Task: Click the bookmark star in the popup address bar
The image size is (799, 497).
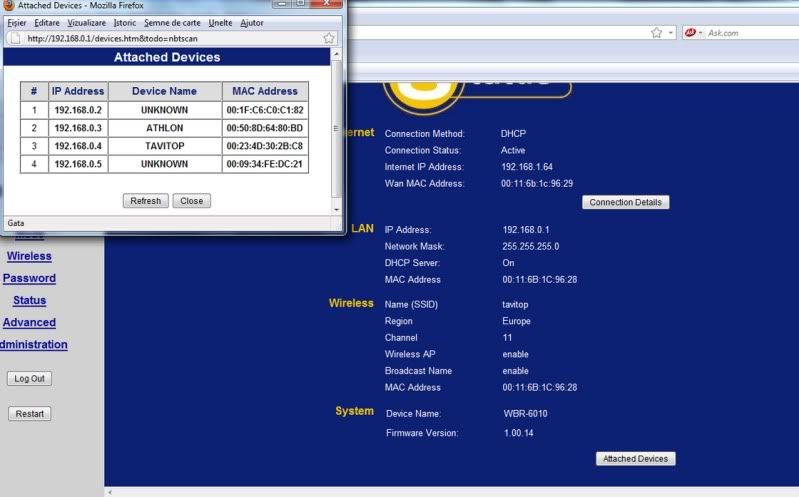Action: [329, 38]
